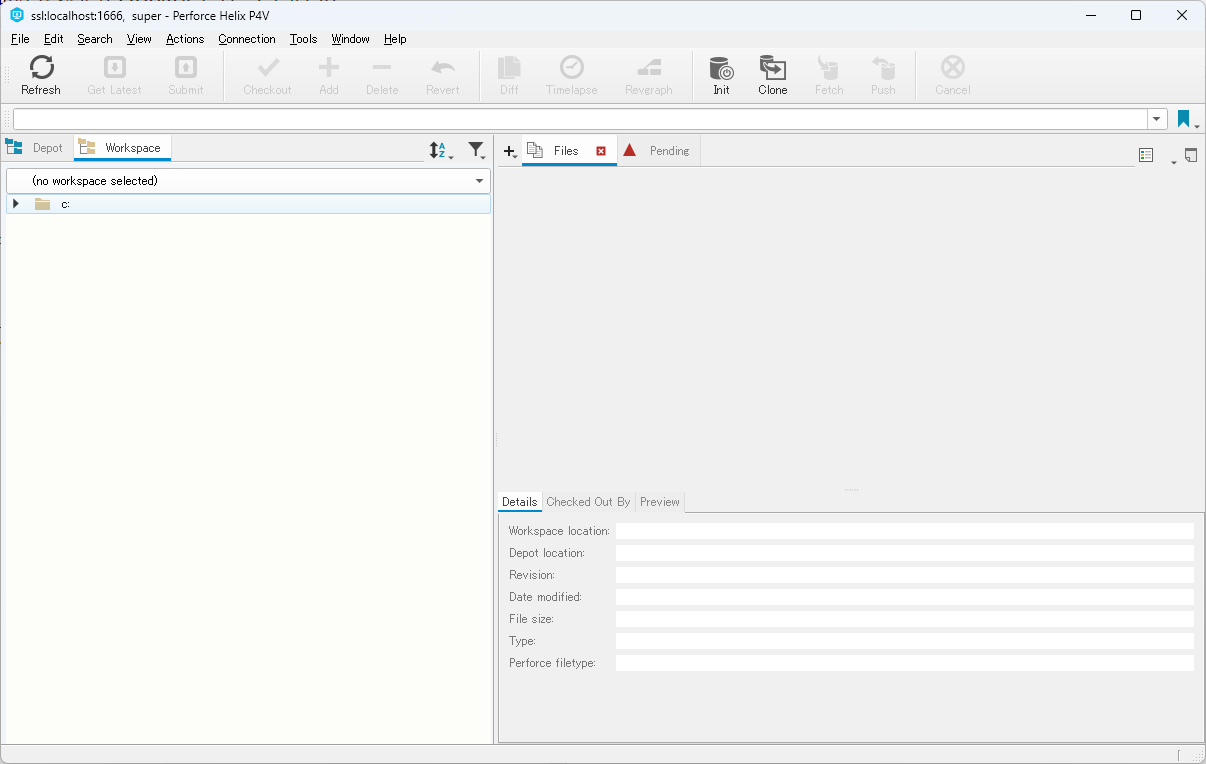
Task: Click the detach pane window icon
Action: [x=1191, y=155]
